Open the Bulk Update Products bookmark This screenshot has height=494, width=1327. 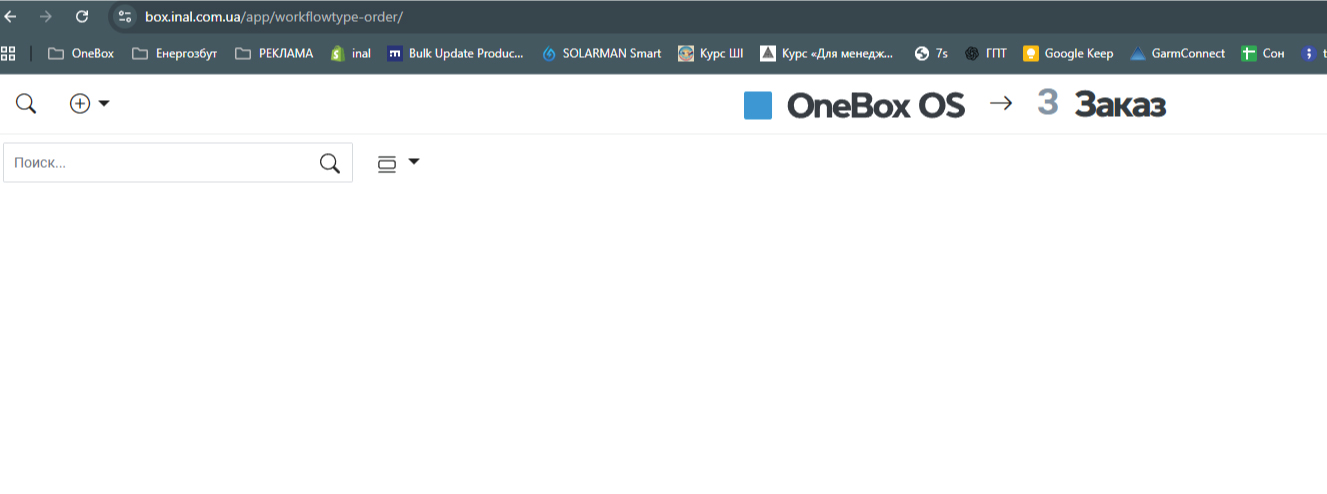click(456, 53)
